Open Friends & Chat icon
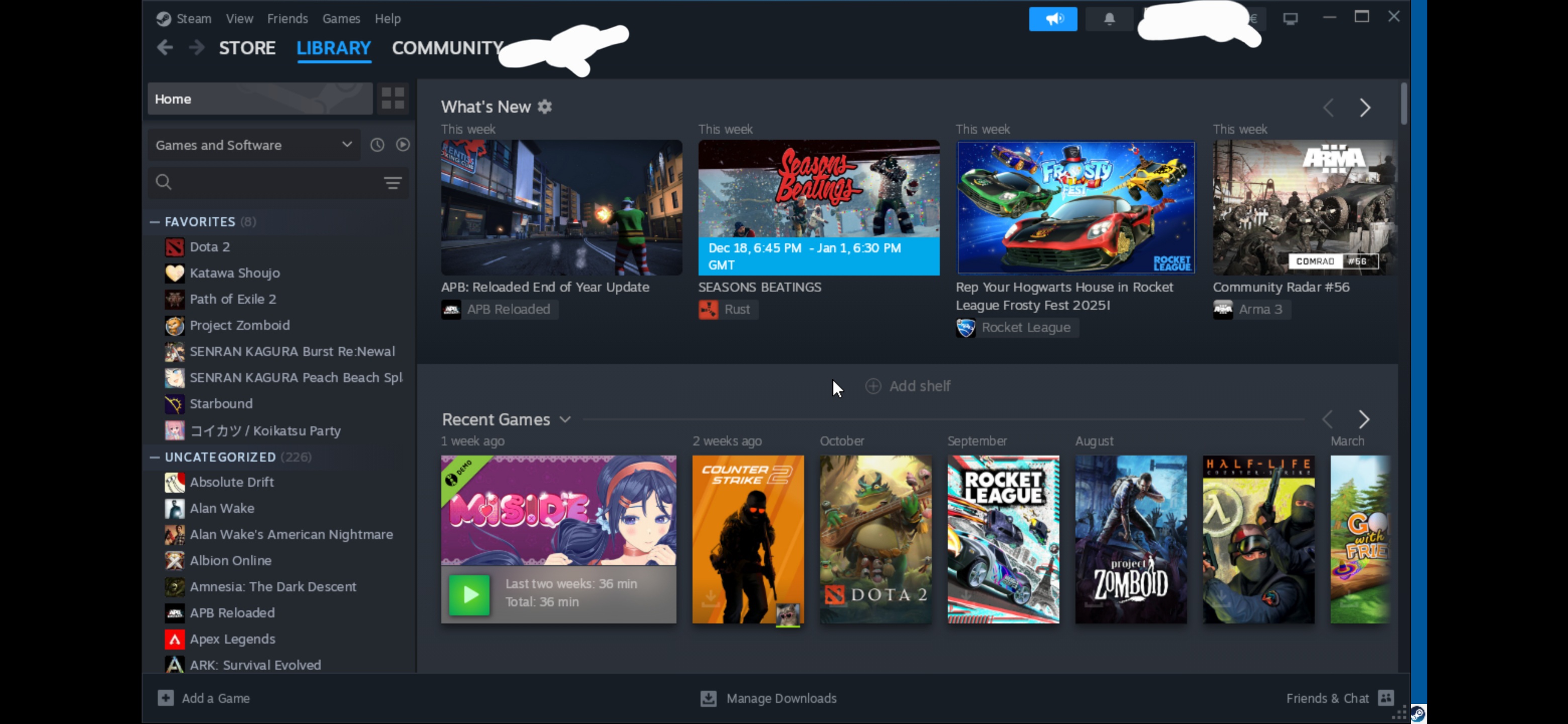This screenshot has width=1568, height=724. pyautogui.click(x=1386, y=698)
